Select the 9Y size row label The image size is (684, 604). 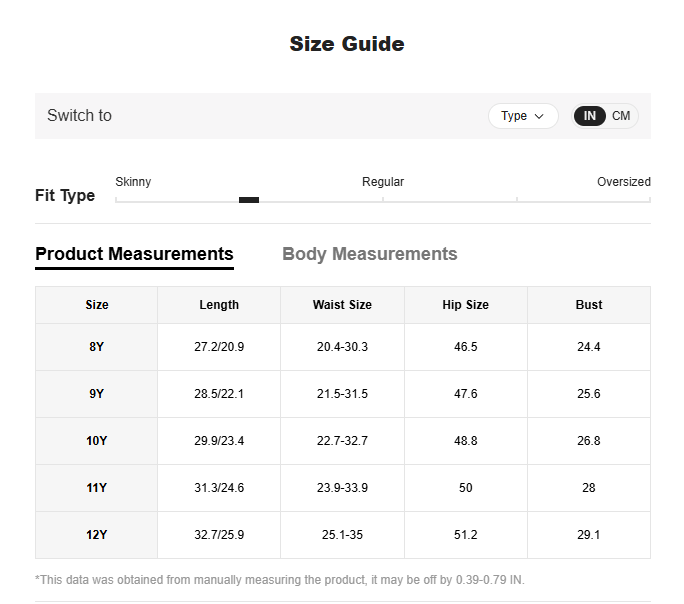tap(96, 394)
